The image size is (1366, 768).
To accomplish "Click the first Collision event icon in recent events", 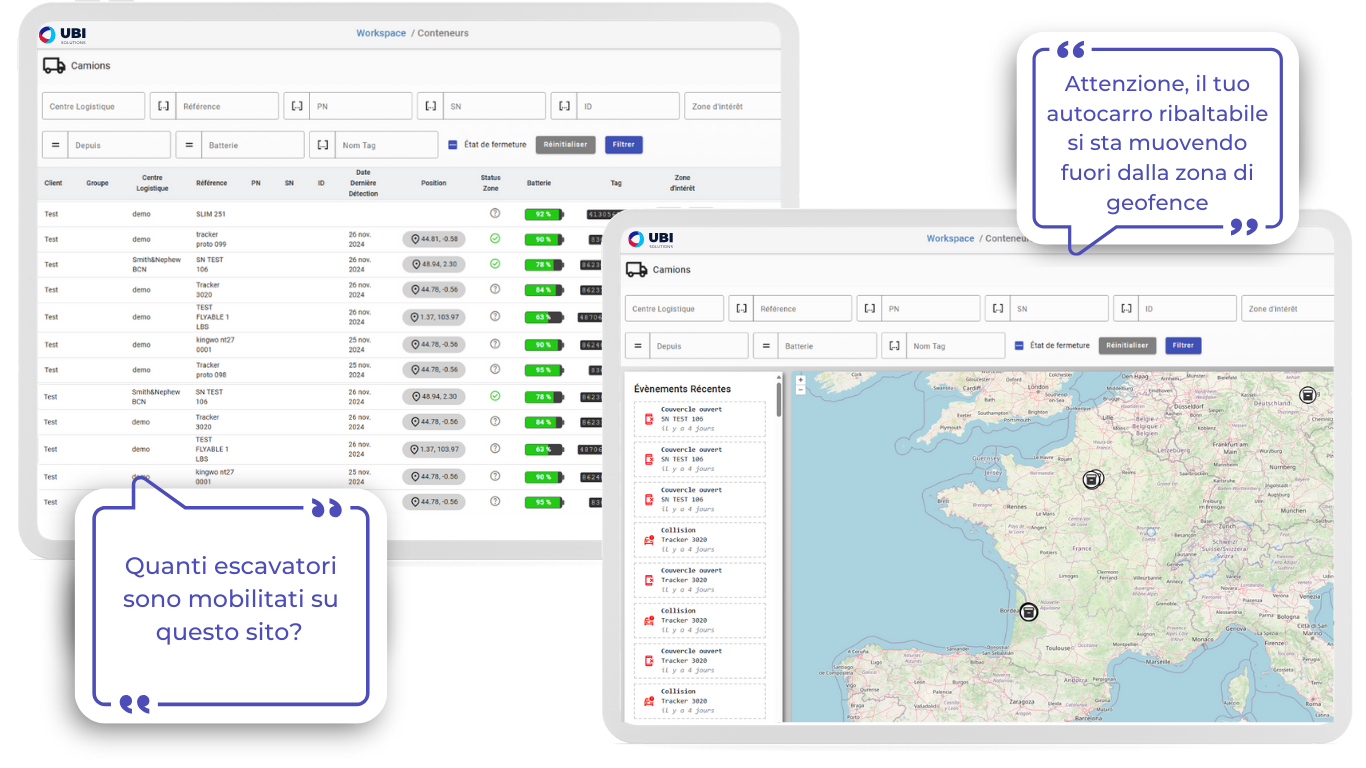I will [649, 540].
